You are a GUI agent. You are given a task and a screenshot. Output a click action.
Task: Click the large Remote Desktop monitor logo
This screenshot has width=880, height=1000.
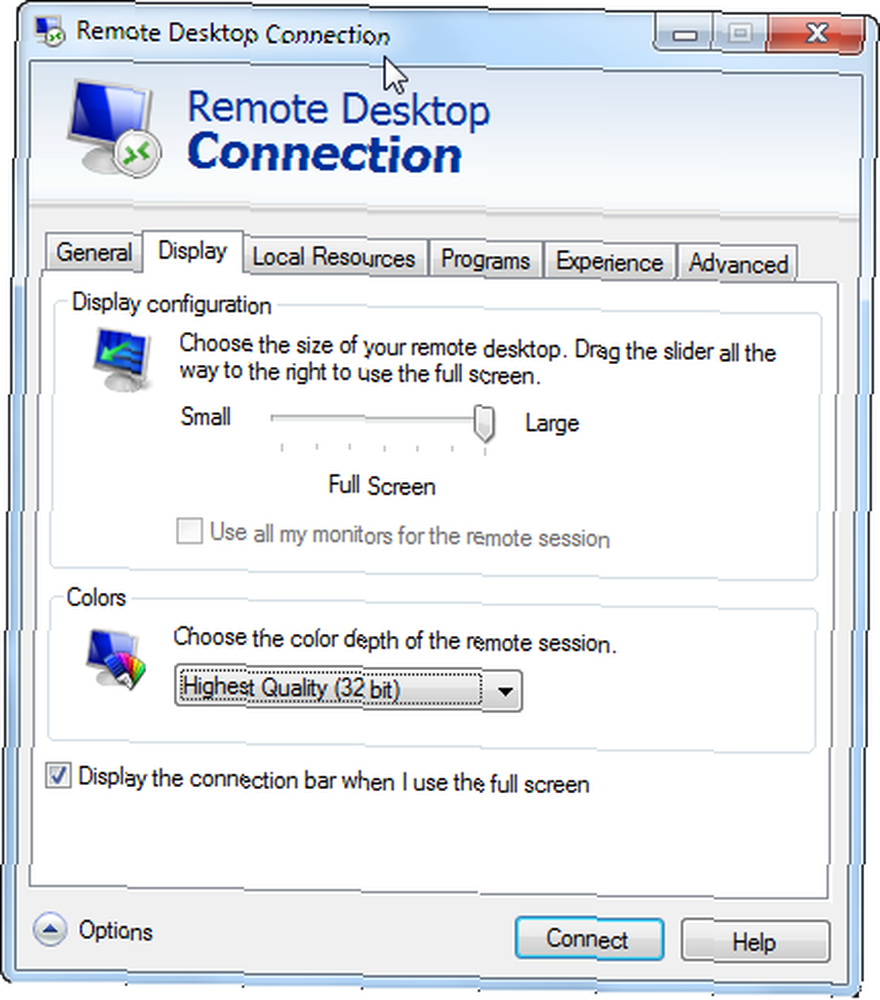click(115, 129)
